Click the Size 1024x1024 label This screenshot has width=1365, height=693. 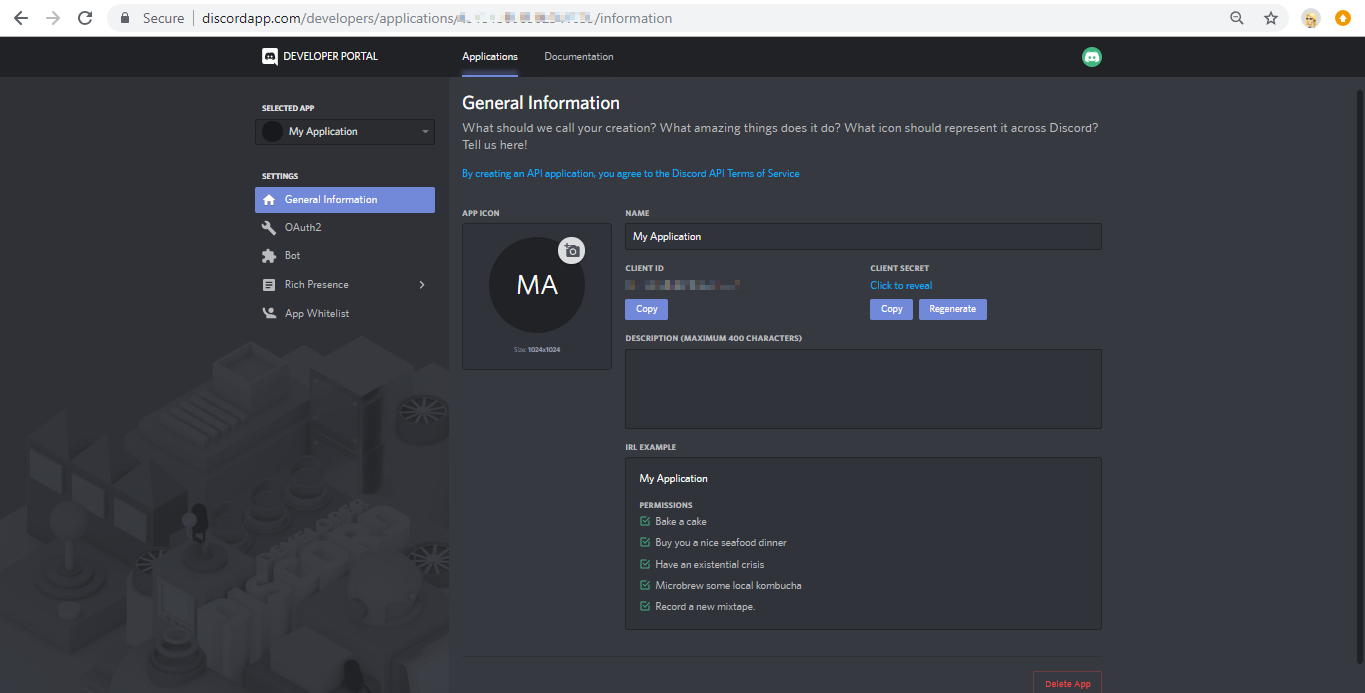(537, 350)
